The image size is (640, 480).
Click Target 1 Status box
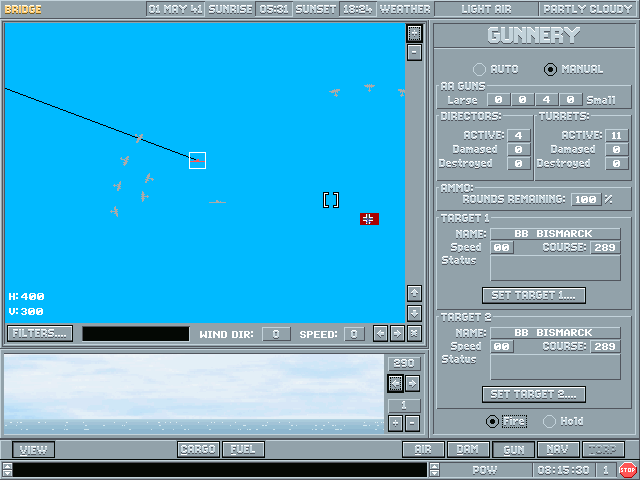click(x=555, y=268)
